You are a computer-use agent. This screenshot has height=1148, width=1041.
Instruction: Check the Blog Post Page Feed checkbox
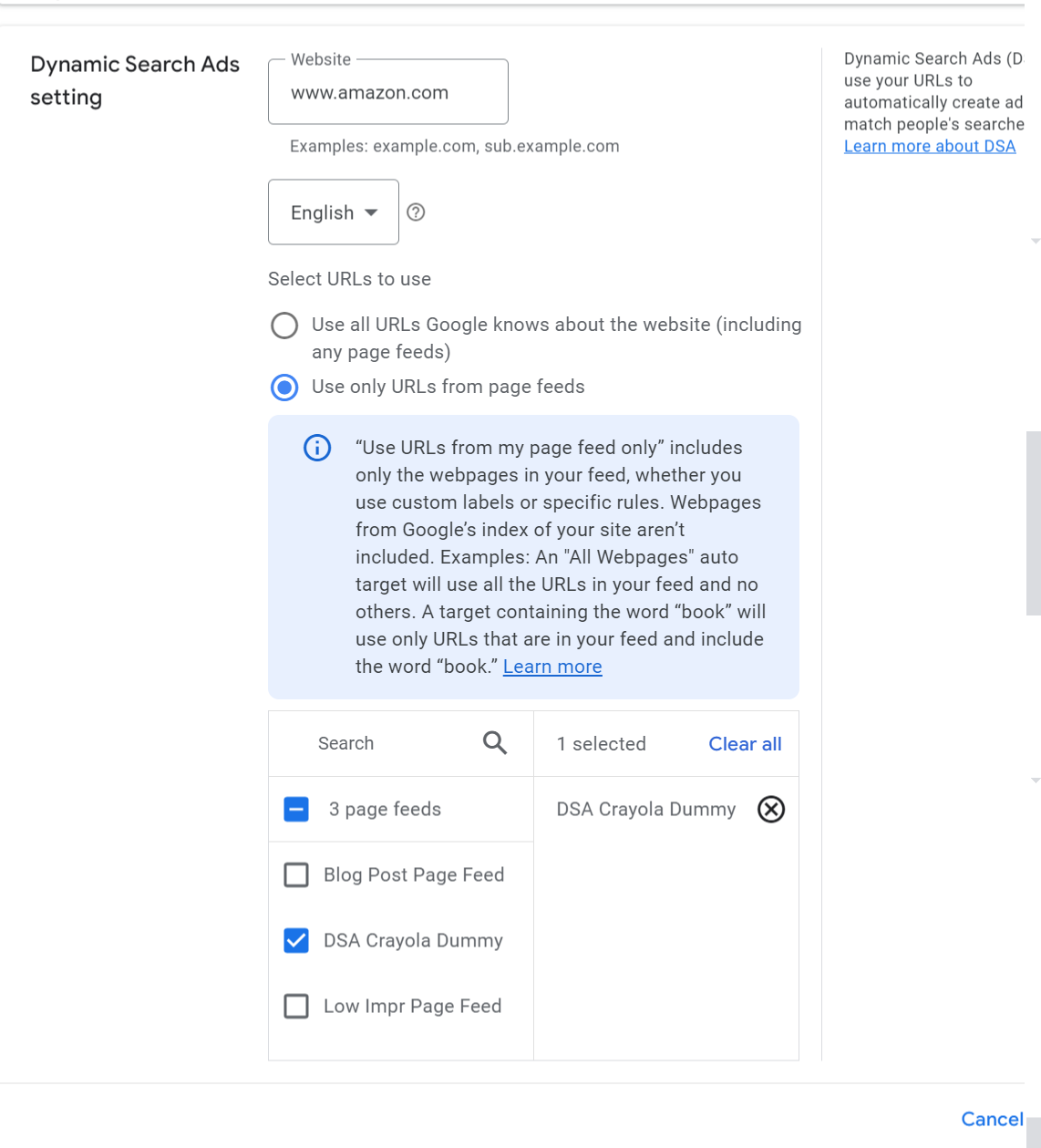pyautogui.click(x=296, y=874)
